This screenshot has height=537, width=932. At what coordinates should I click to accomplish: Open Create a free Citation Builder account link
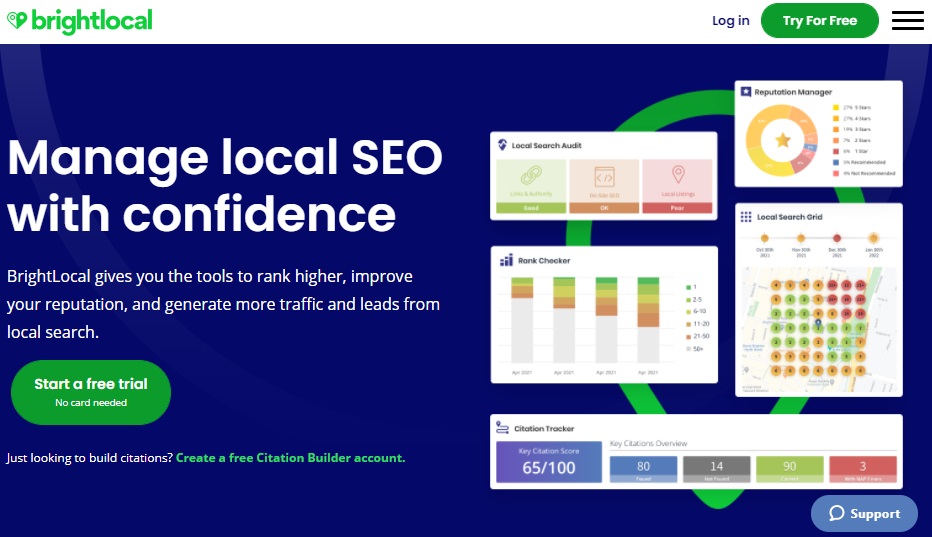(x=291, y=458)
